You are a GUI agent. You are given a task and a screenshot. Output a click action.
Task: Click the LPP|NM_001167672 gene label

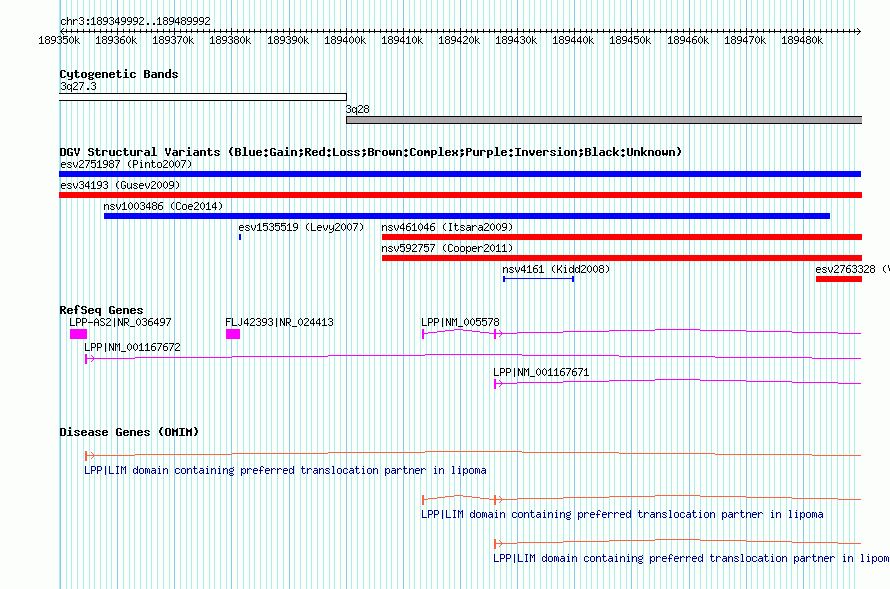[x=132, y=347]
